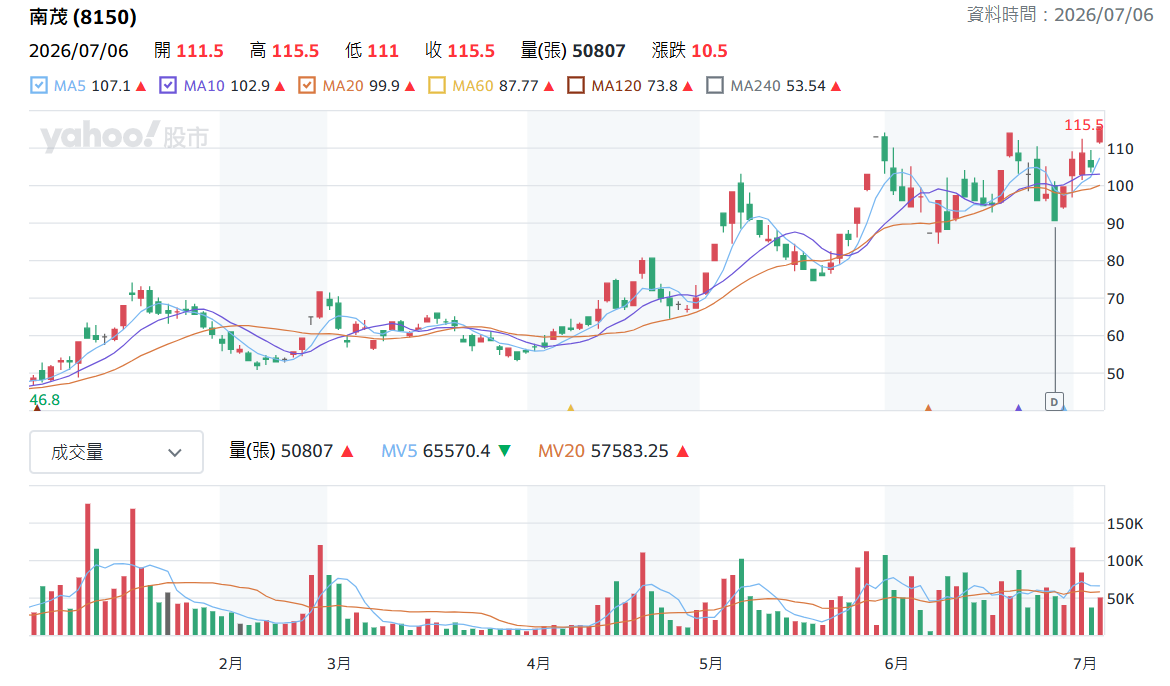Select the 6月 label on time axis
Viewport: 1170px width, 686px height.
(896, 663)
